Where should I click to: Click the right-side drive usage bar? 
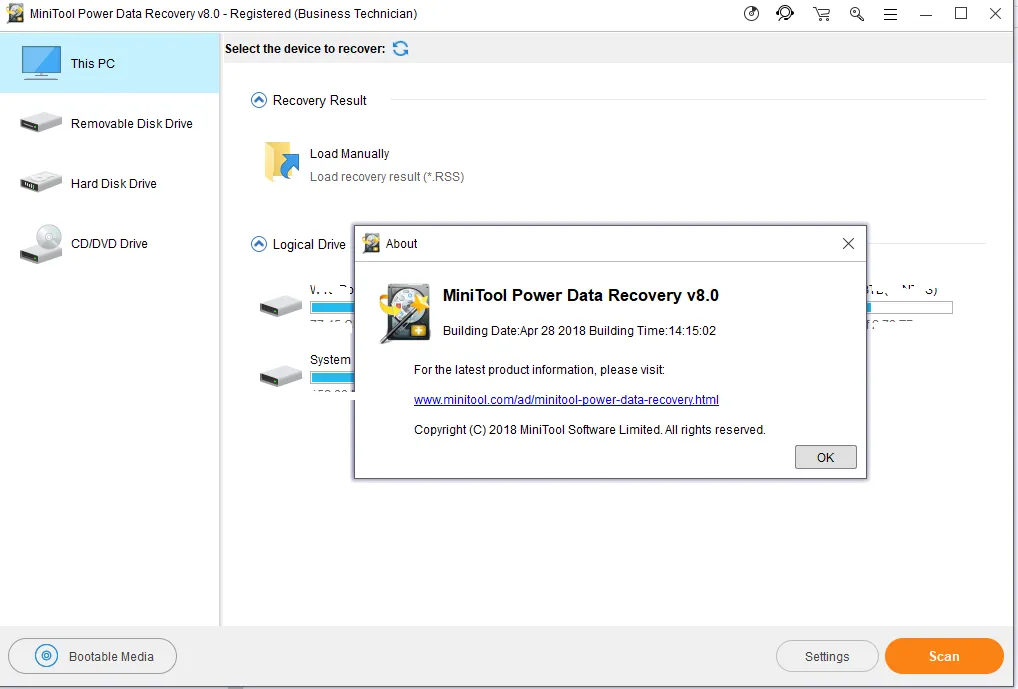point(910,307)
